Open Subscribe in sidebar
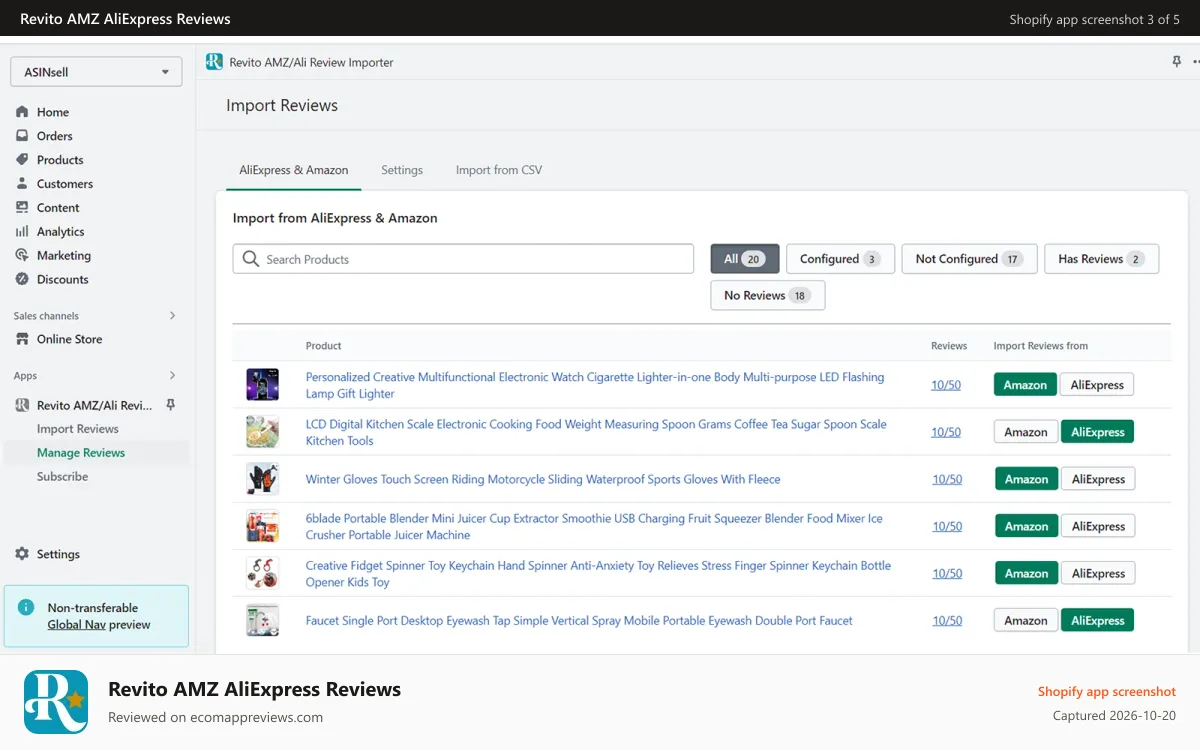The height and width of the screenshot is (750, 1200). [x=63, y=477]
